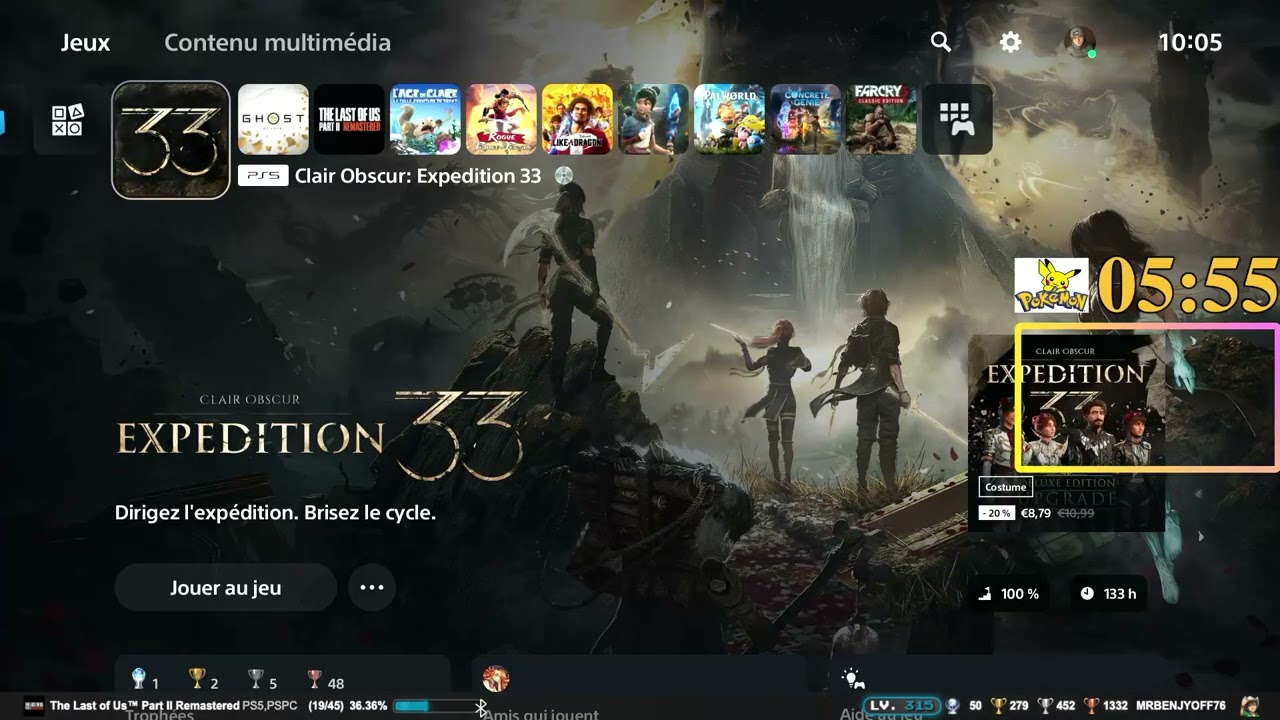Open the three-dot more options button

tap(372, 588)
